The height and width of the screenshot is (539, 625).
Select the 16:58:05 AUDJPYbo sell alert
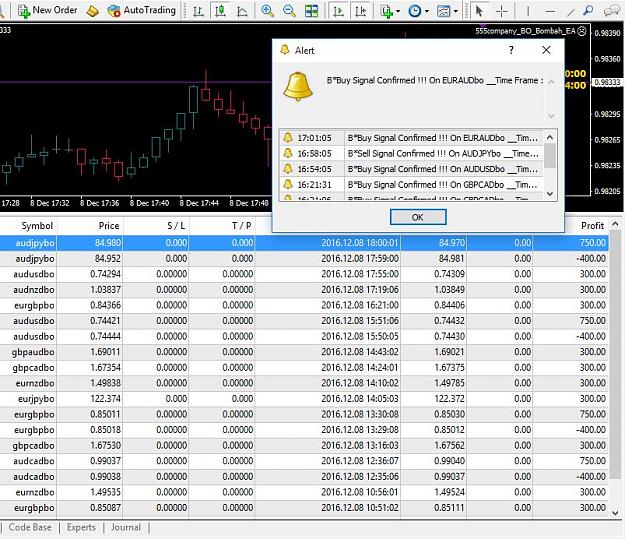pyautogui.click(x=411, y=153)
